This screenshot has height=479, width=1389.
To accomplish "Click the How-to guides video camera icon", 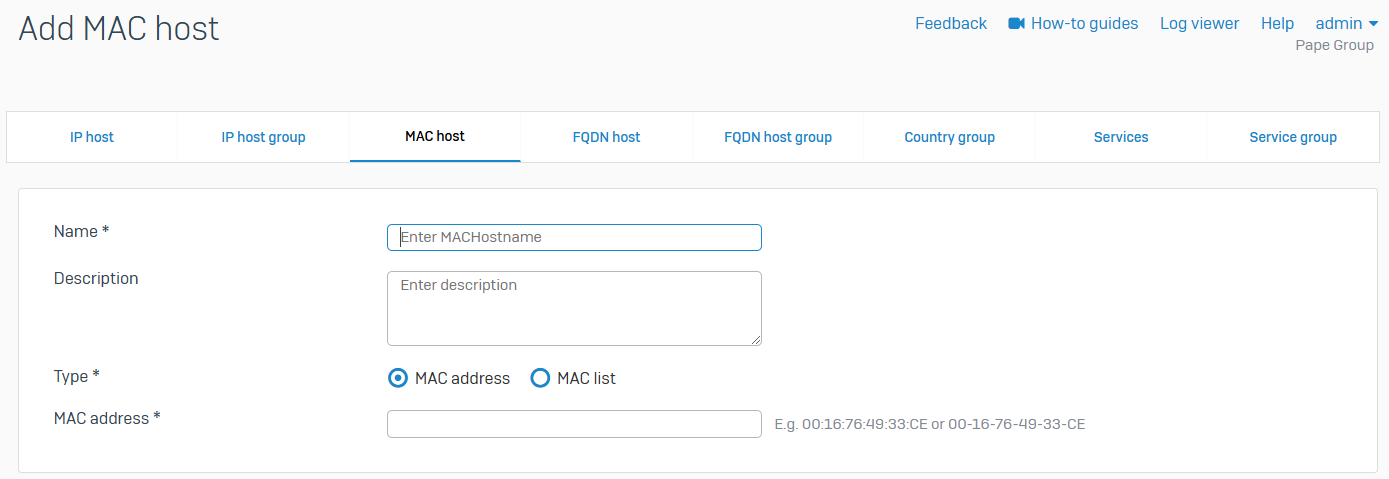I will coord(1017,24).
